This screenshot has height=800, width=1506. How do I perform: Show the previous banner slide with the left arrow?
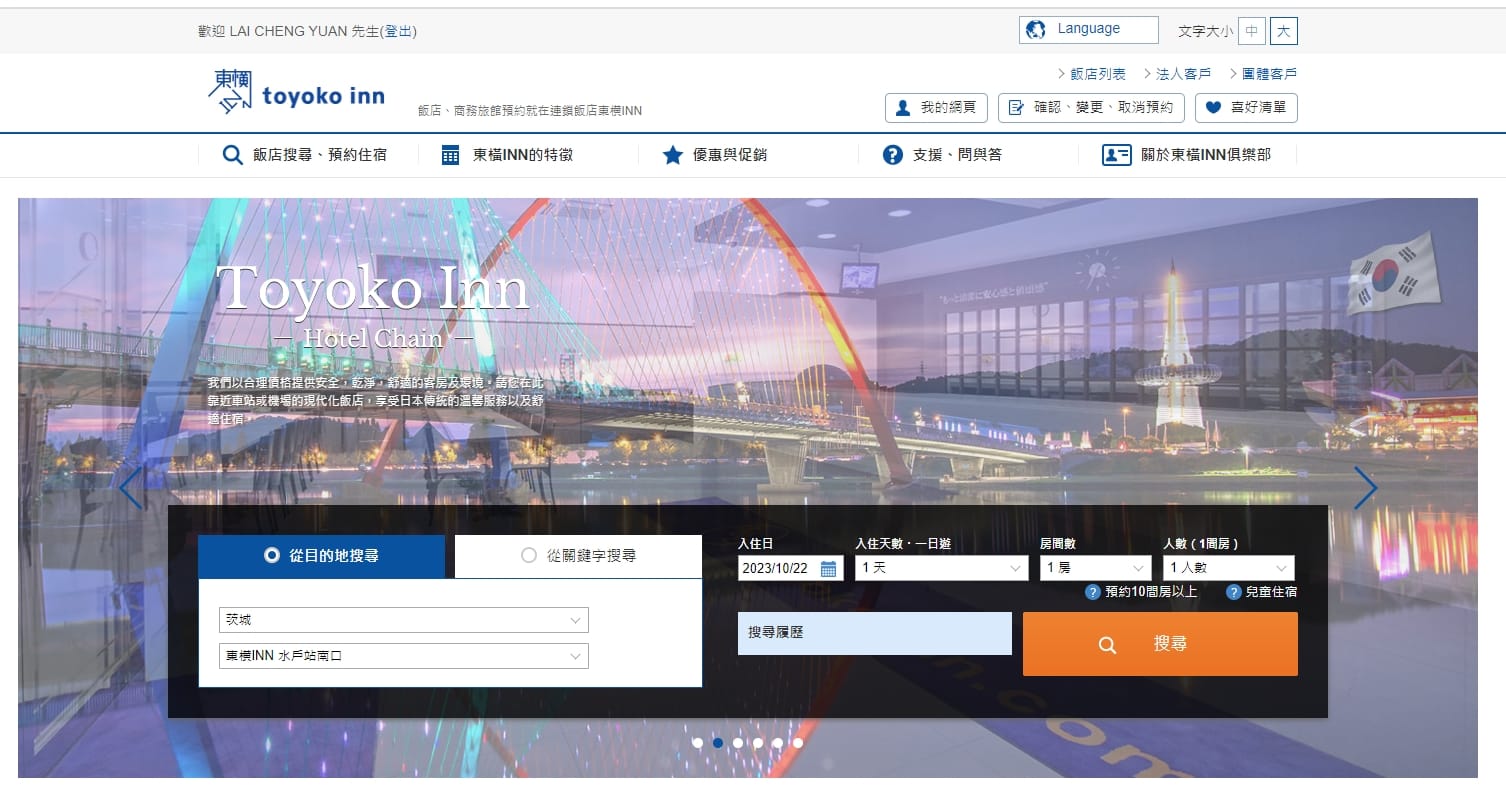131,488
